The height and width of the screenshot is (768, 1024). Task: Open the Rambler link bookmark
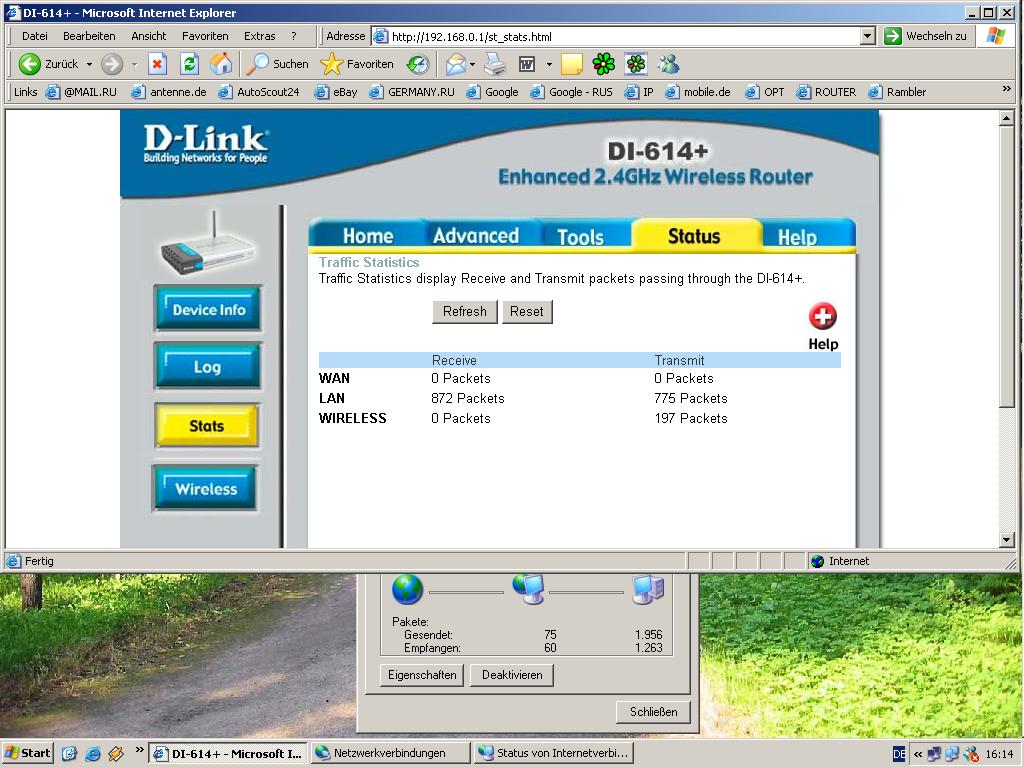[897, 92]
